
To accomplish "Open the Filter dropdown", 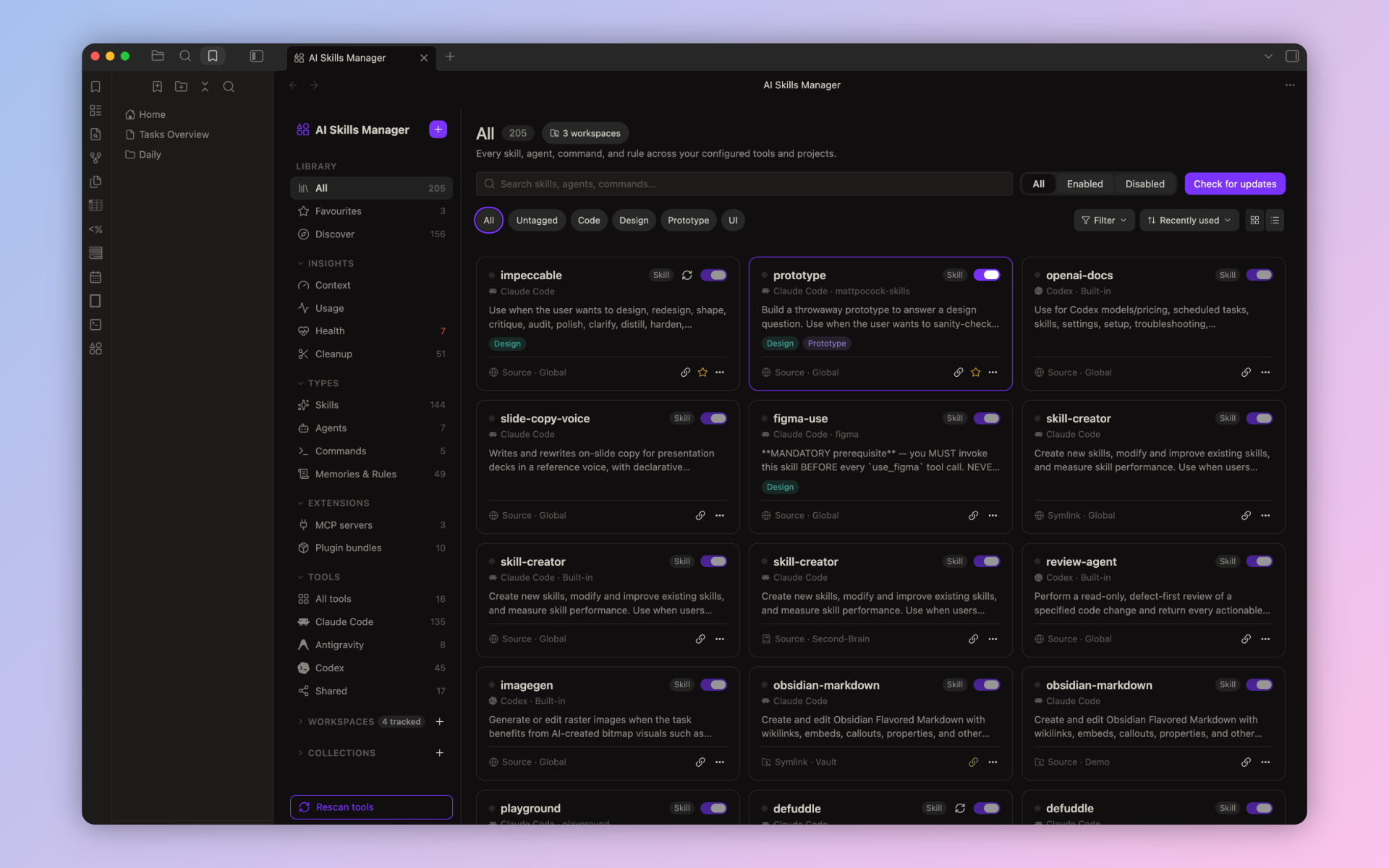I will (x=1104, y=221).
